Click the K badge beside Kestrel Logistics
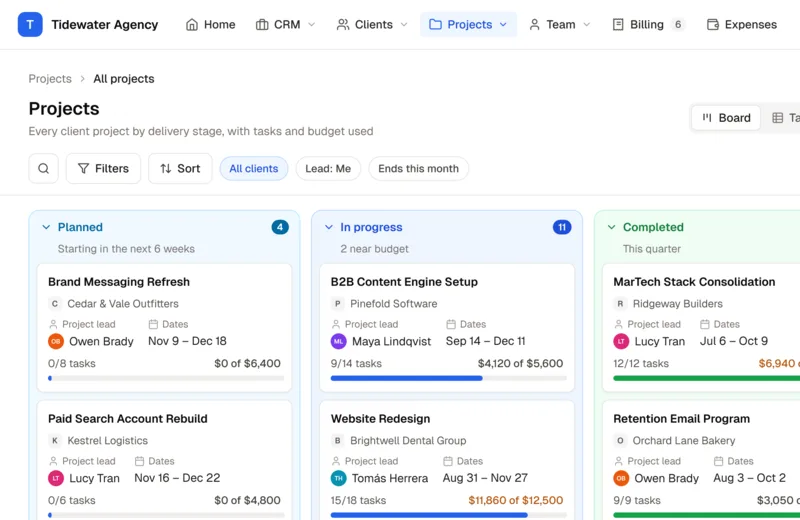Viewport: 800px width, 520px height. click(55, 440)
